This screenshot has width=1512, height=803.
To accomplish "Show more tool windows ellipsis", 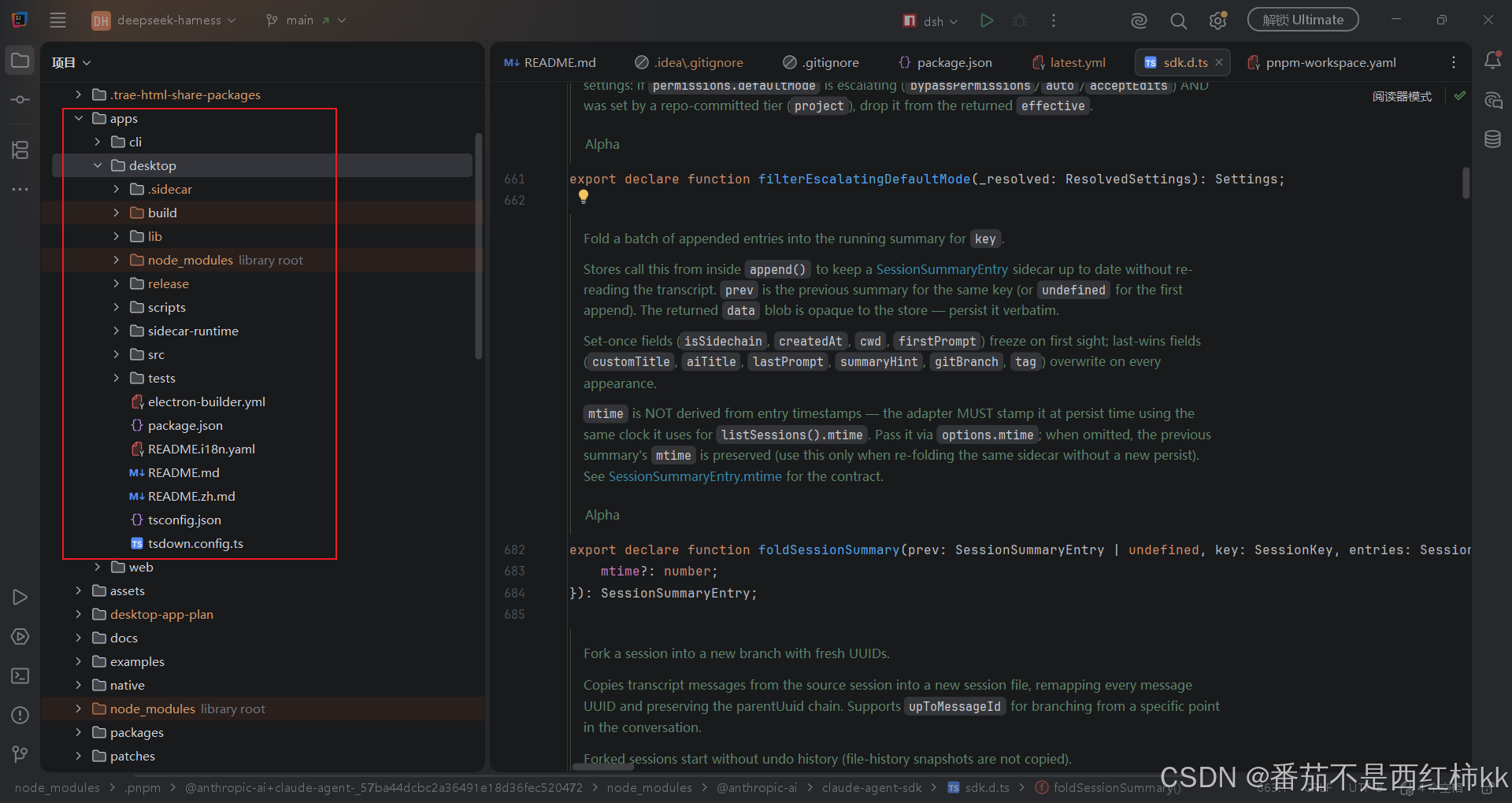I will tap(20, 189).
